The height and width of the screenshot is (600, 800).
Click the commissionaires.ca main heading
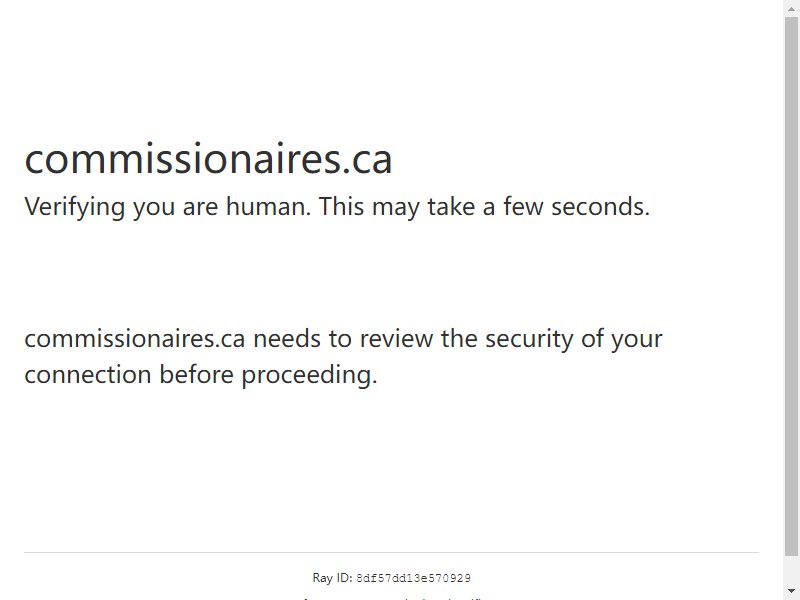(x=208, y=159)
